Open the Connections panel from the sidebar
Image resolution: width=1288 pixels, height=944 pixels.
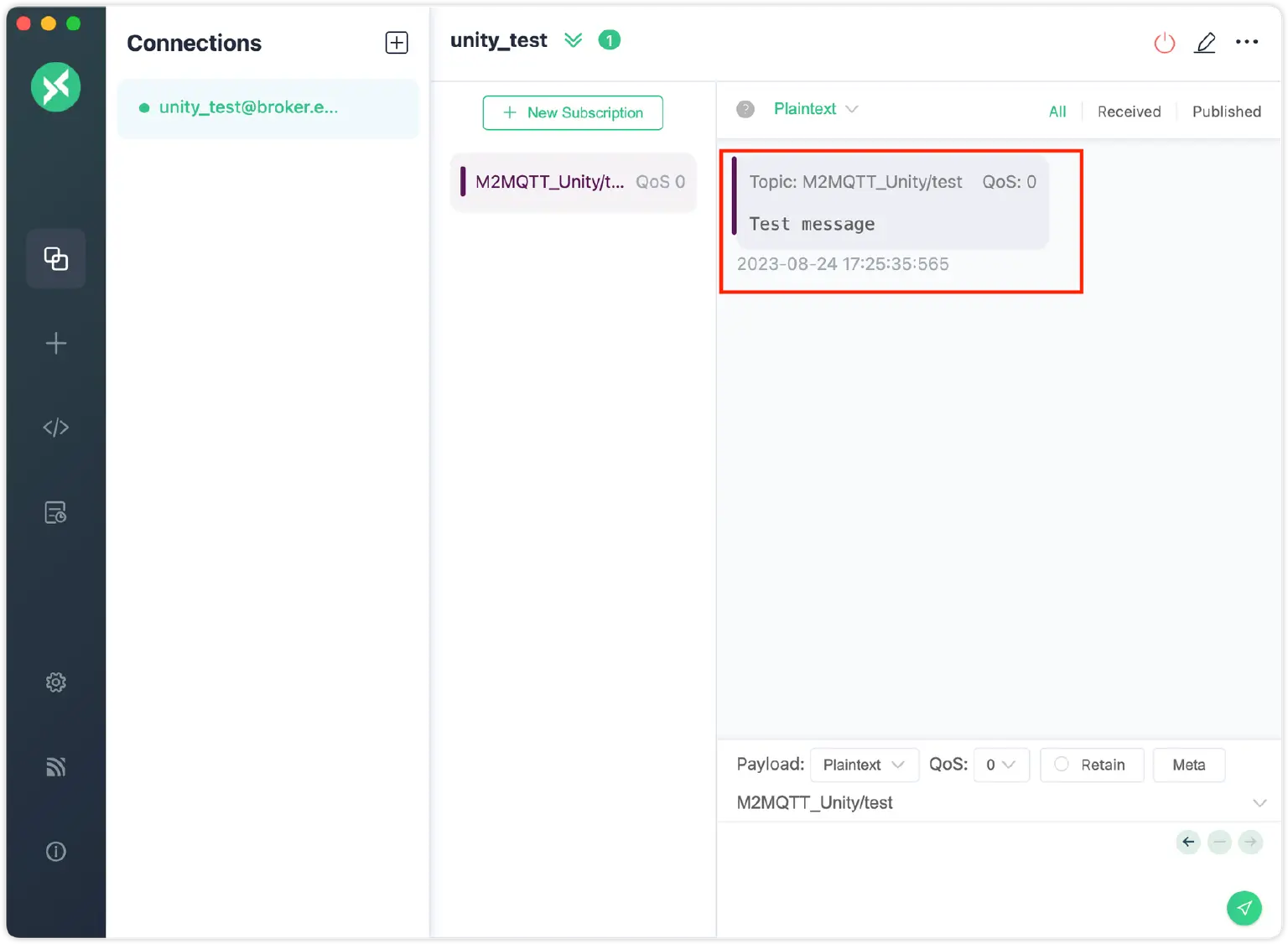(x=55, y=258)
